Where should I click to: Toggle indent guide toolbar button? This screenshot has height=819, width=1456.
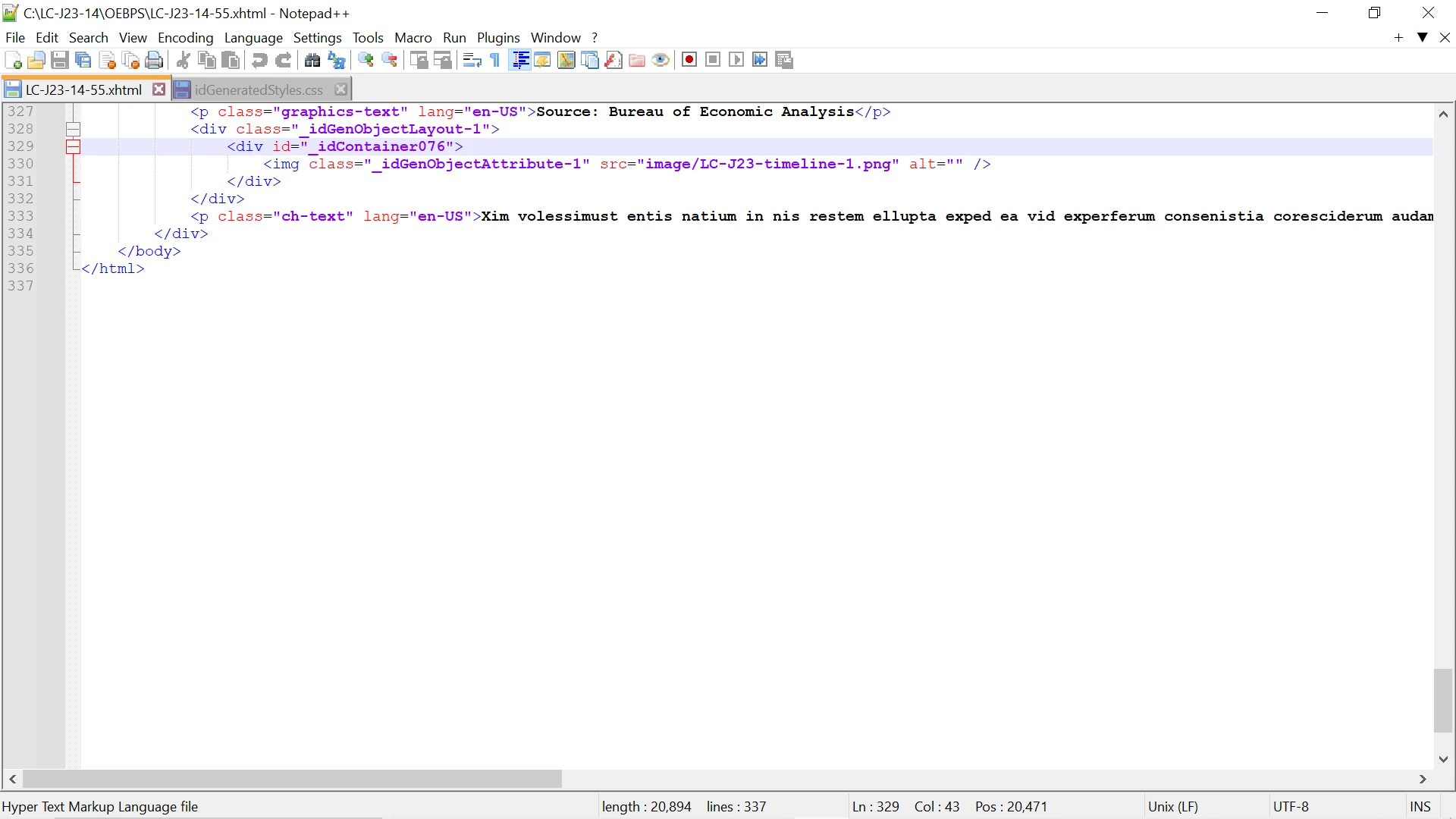point(520,60)
